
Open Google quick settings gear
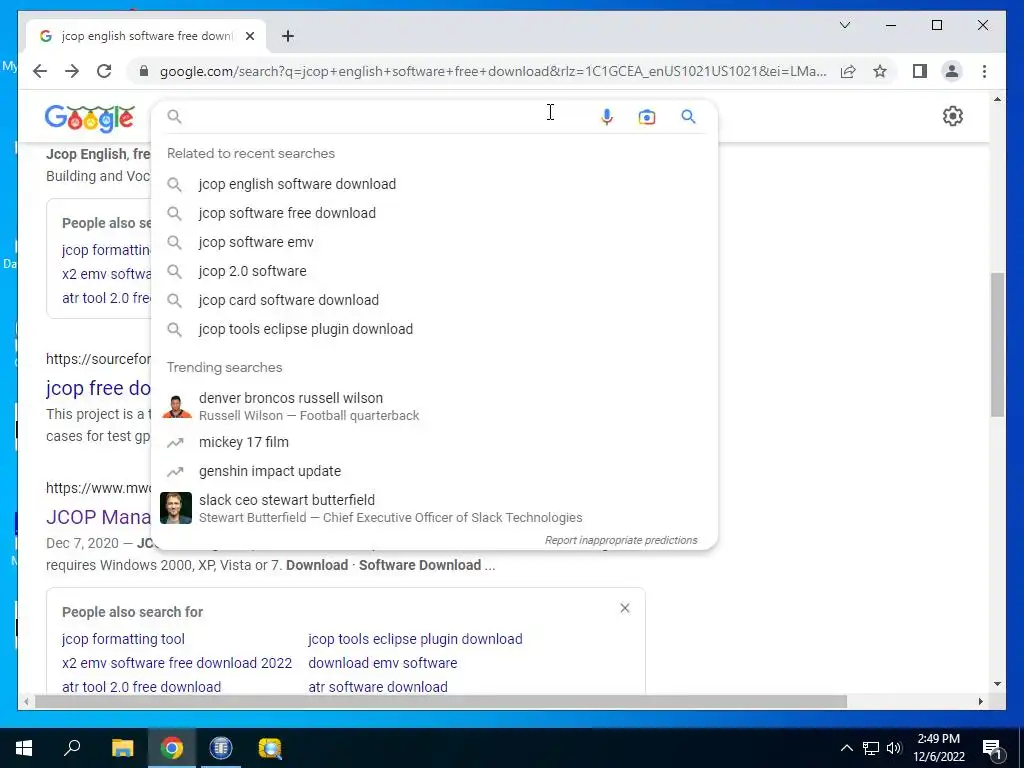[x=953, y=116]
